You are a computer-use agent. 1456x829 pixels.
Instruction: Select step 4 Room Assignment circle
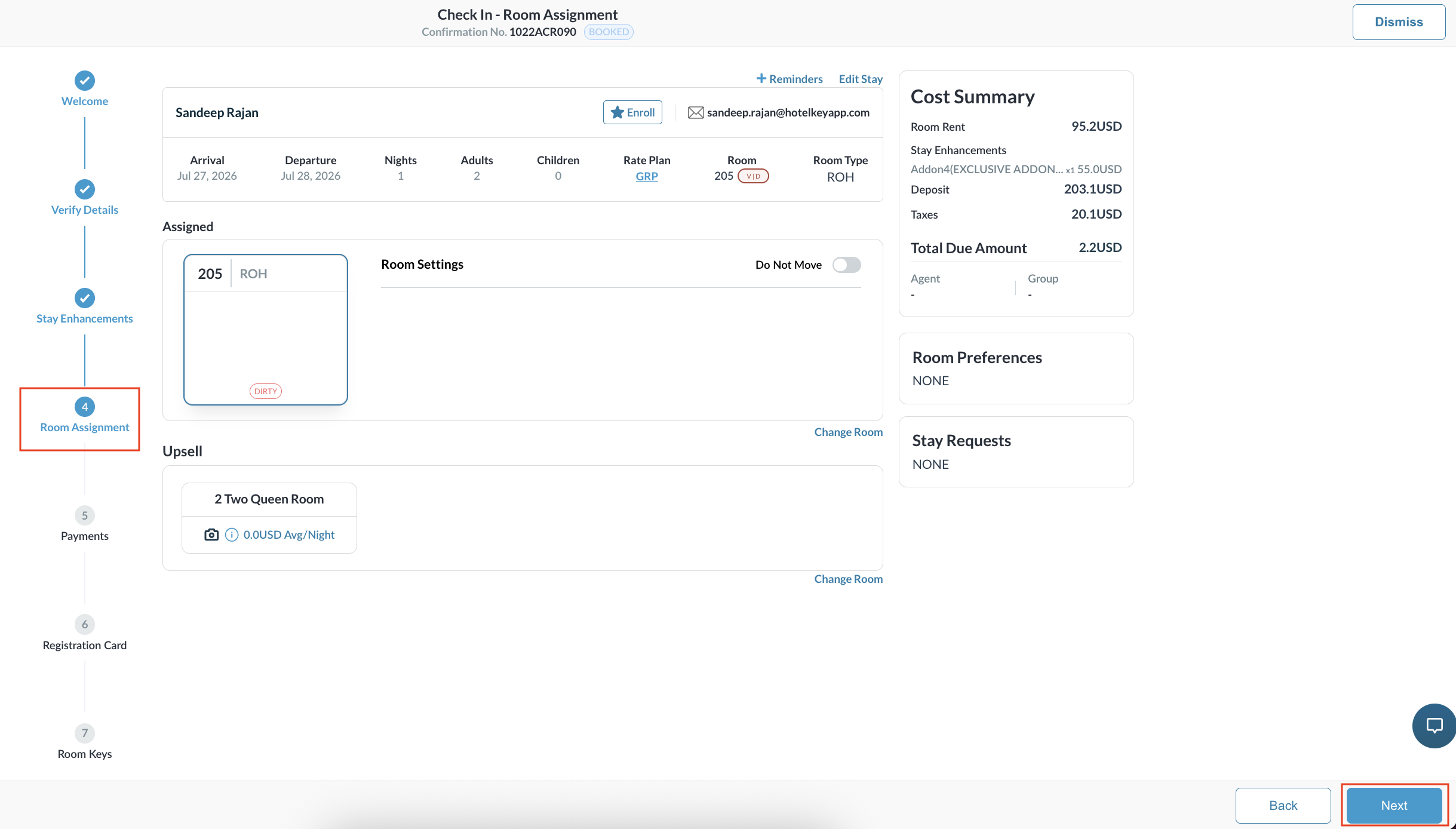(85, 407)
